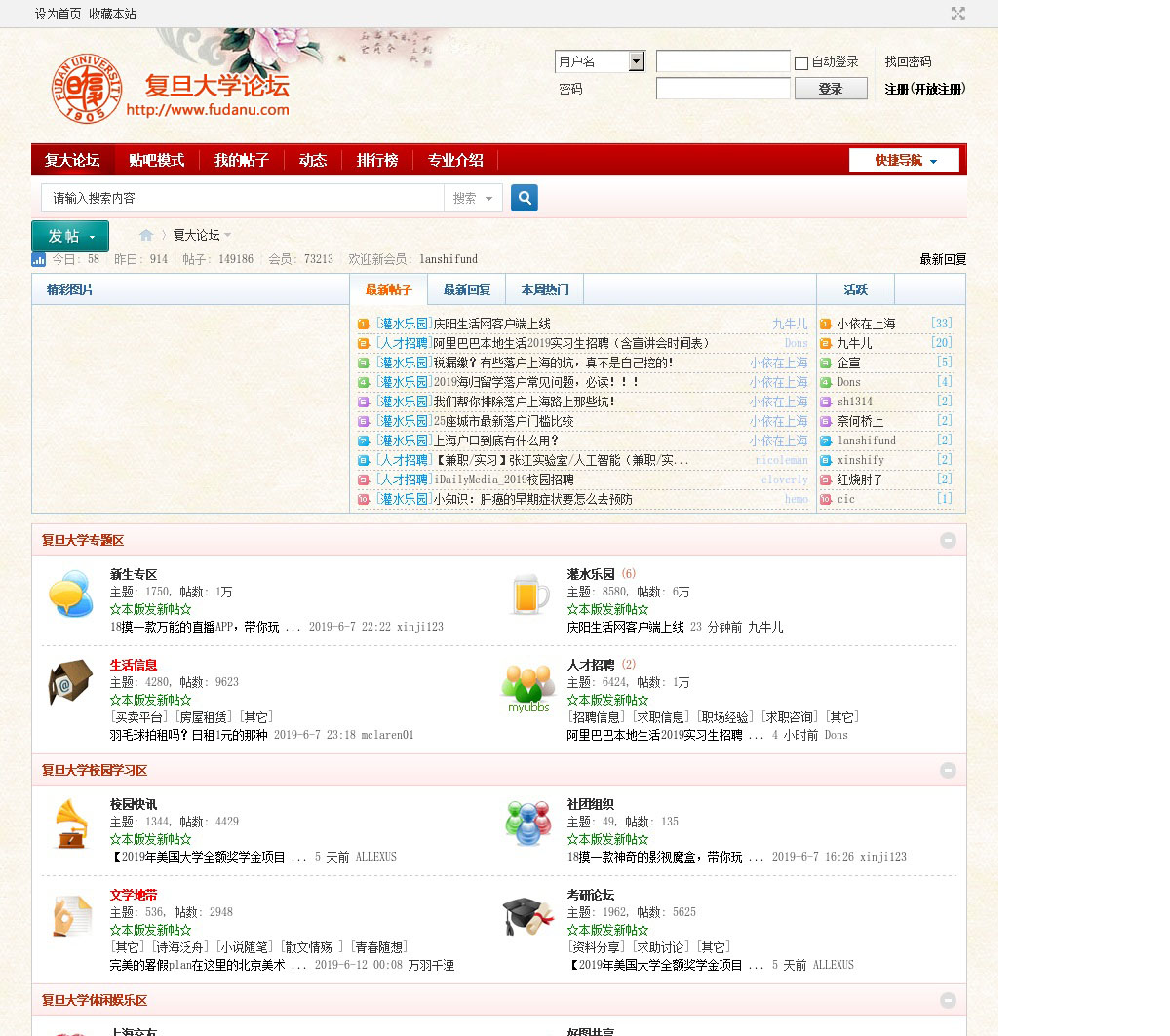Open the 用户名 login type dropdown
This screenshot has height=1036, width=1170.
[x=600, y=61]
